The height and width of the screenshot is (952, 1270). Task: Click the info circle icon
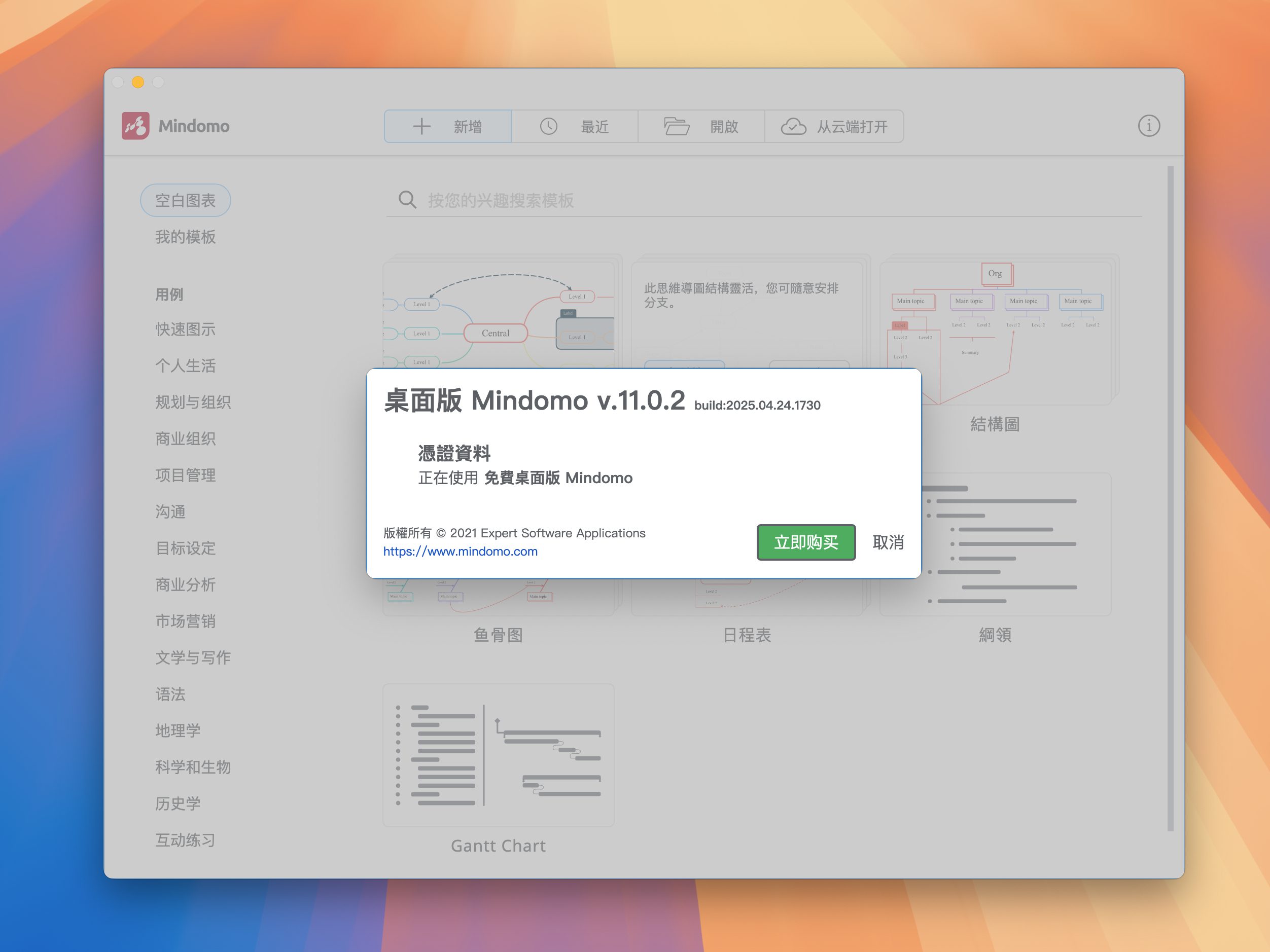(1148, 126)
